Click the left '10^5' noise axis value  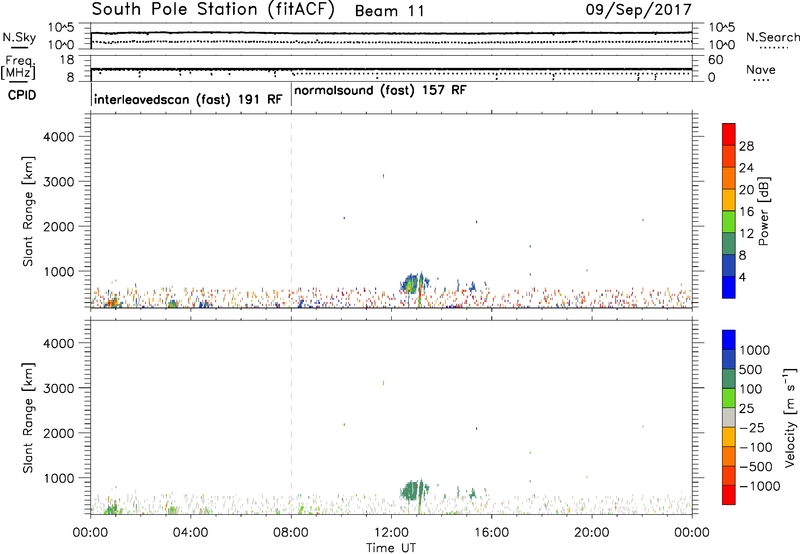click(x=61, y=28)
